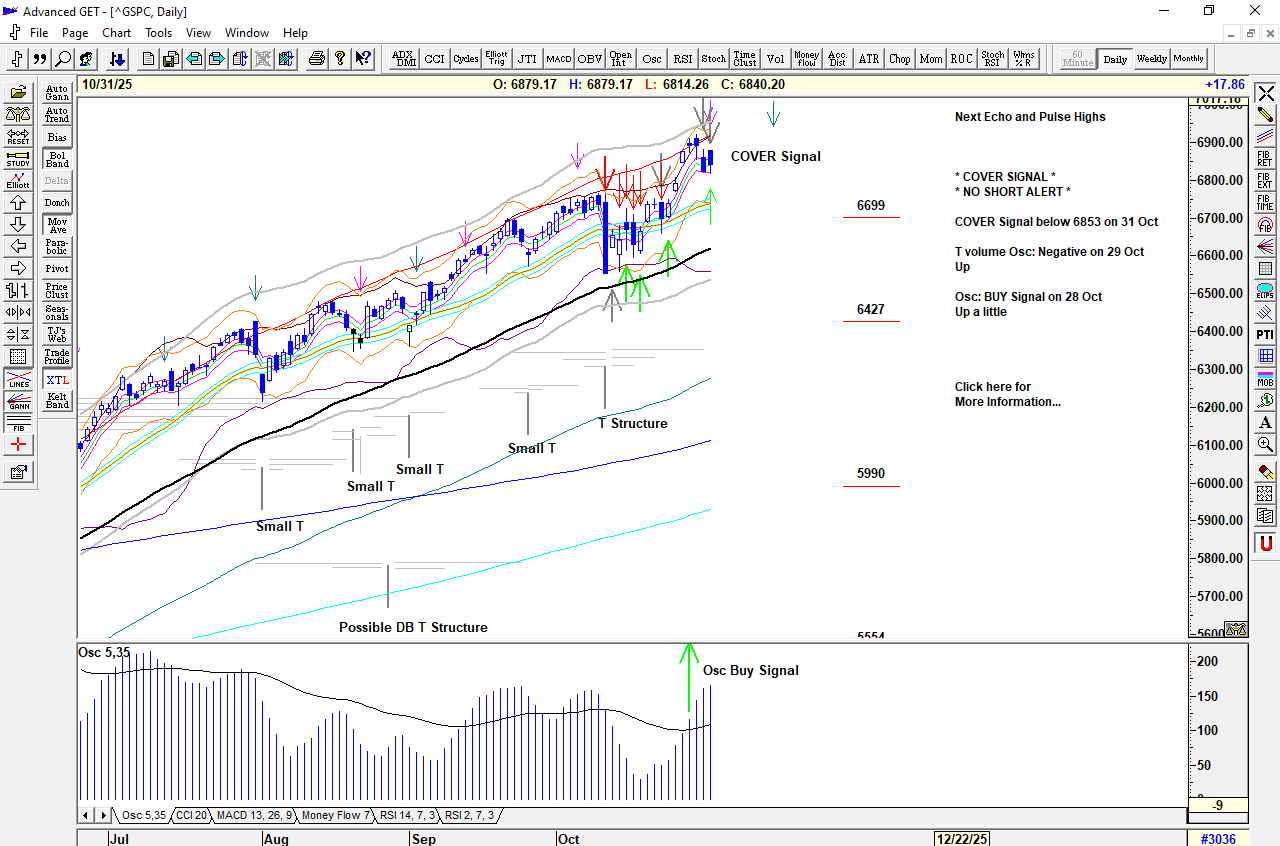Toggle the XTL study button
The width and height of the screenshot is (1280, 846).
[57, 380]
